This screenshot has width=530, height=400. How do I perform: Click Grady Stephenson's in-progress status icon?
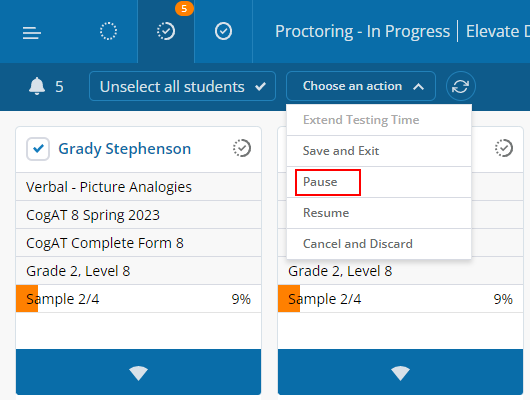click(242, 148)
